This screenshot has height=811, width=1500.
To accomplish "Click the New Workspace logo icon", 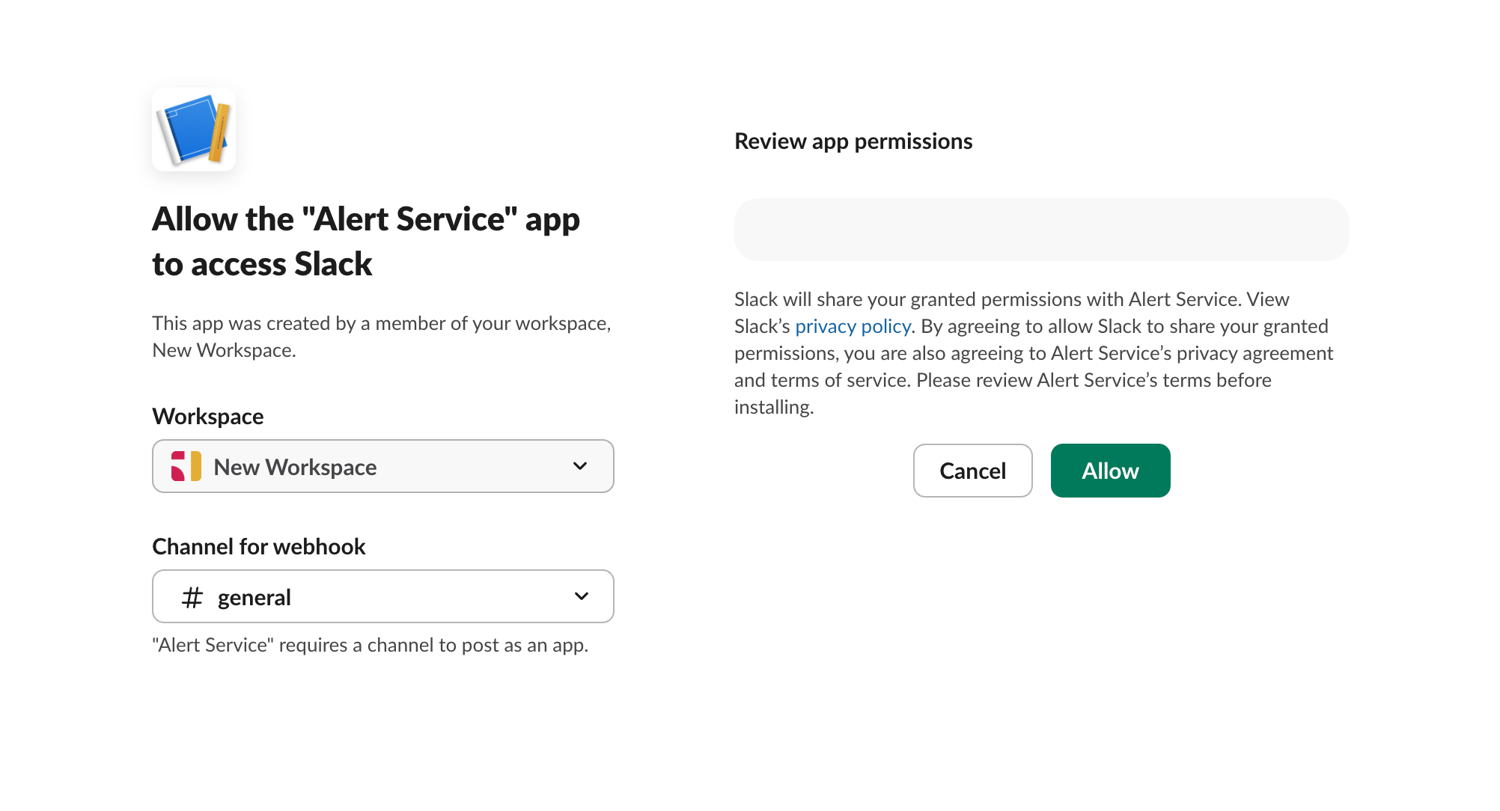I will click(186, 466).
